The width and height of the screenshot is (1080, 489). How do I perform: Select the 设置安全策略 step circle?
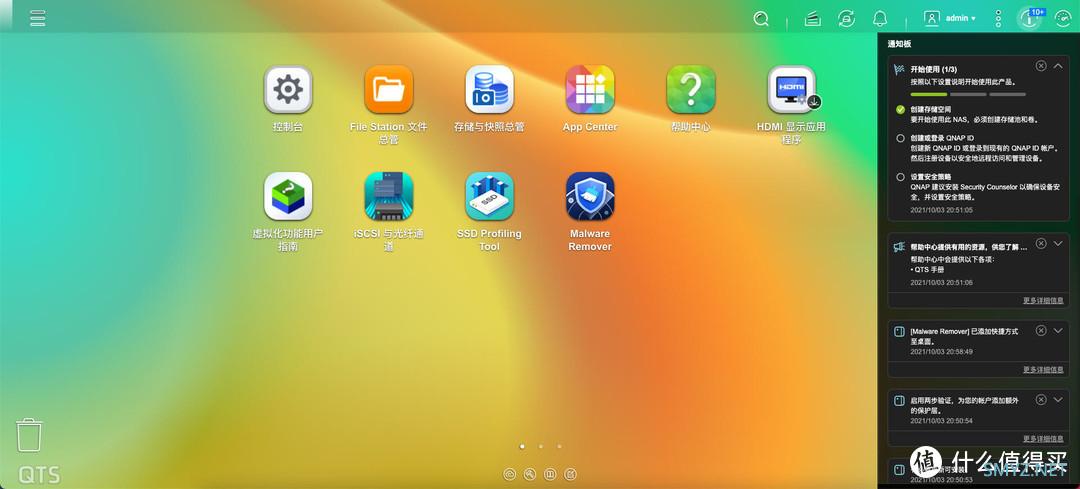(x=900, y=177)
